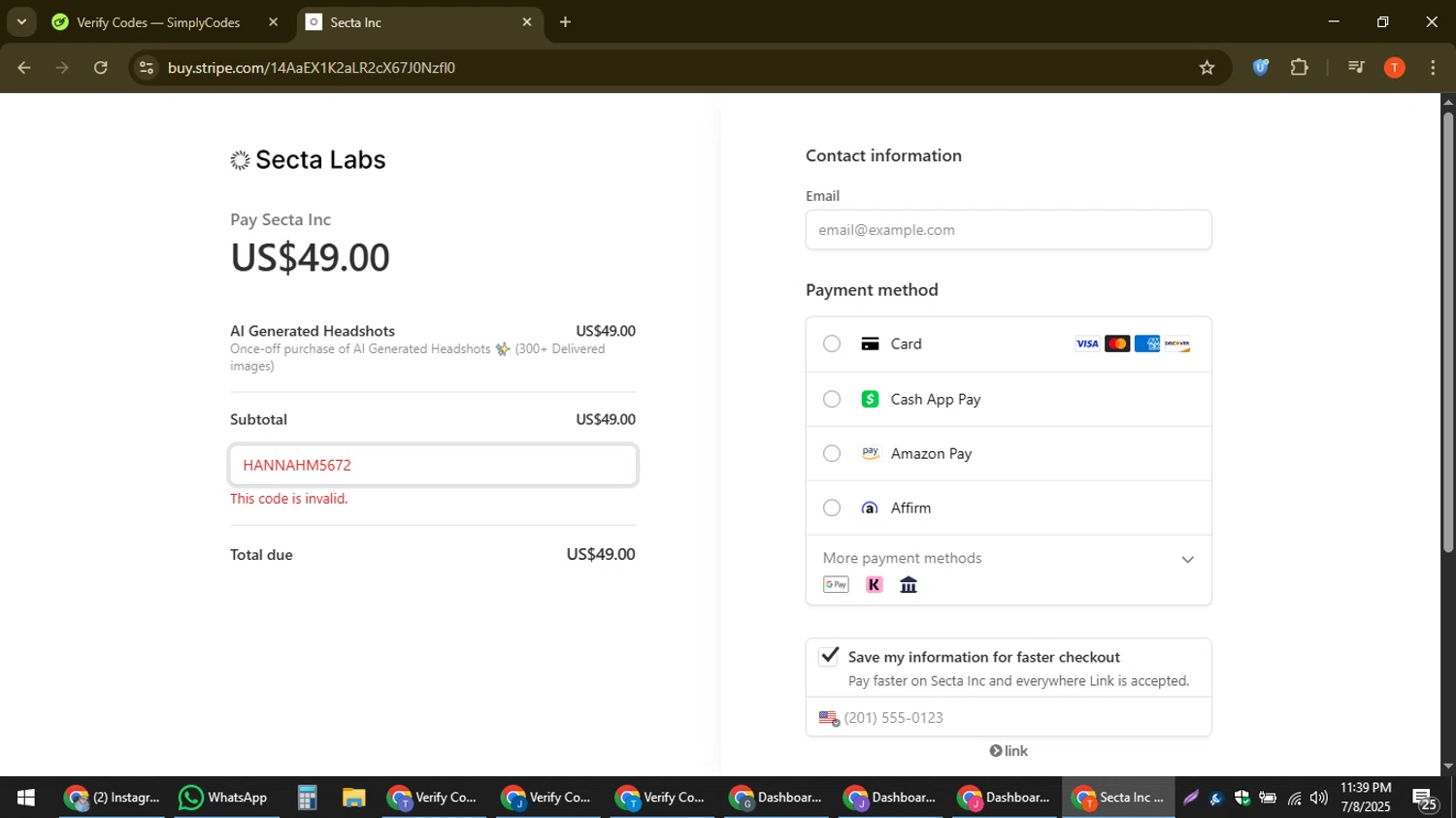1456x818 pixels.
Task: Open the Extensions puzzle icon
Action: point(1300,67)
